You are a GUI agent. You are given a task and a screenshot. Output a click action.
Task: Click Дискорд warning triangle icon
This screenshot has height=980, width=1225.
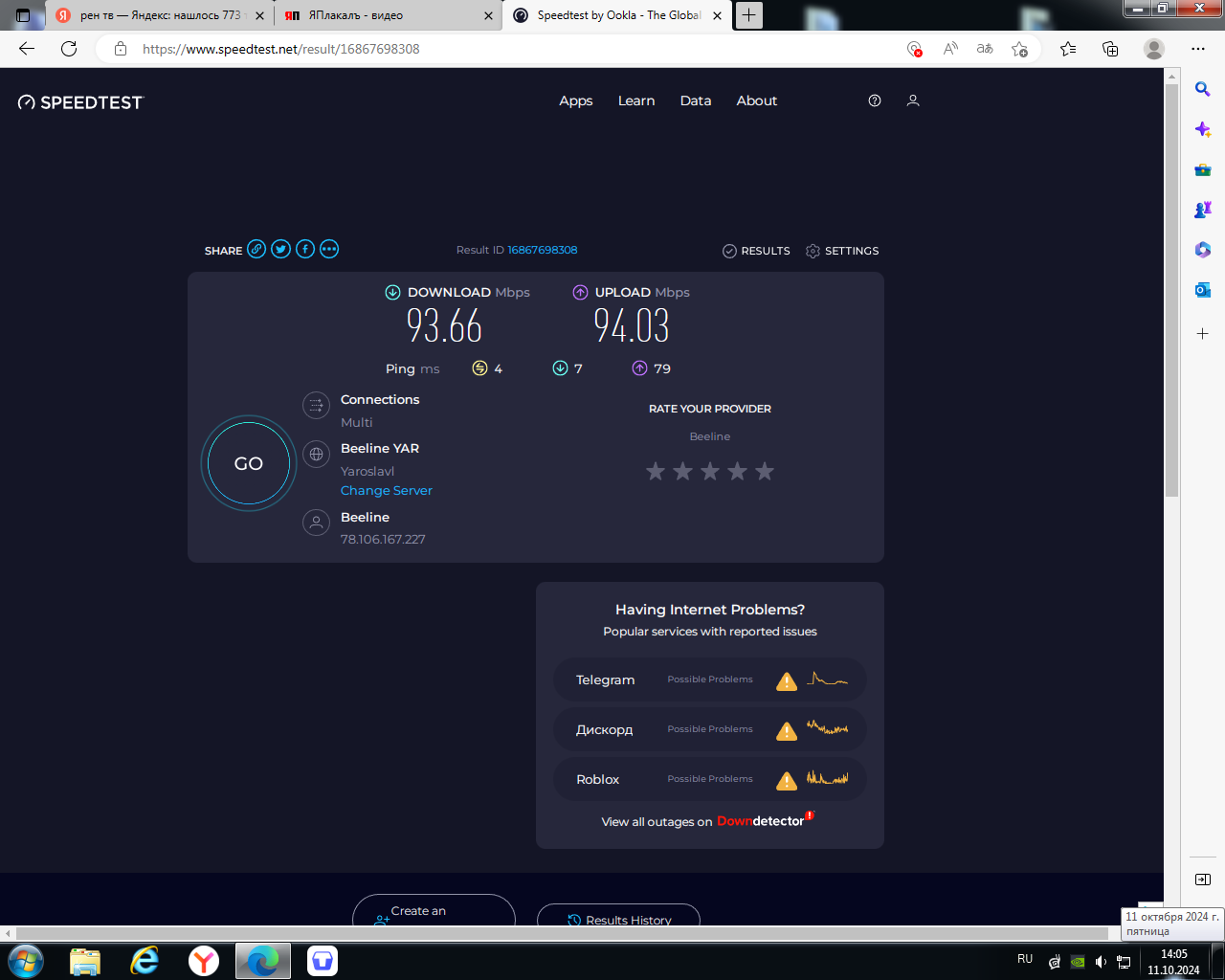(x=787, y=731)
